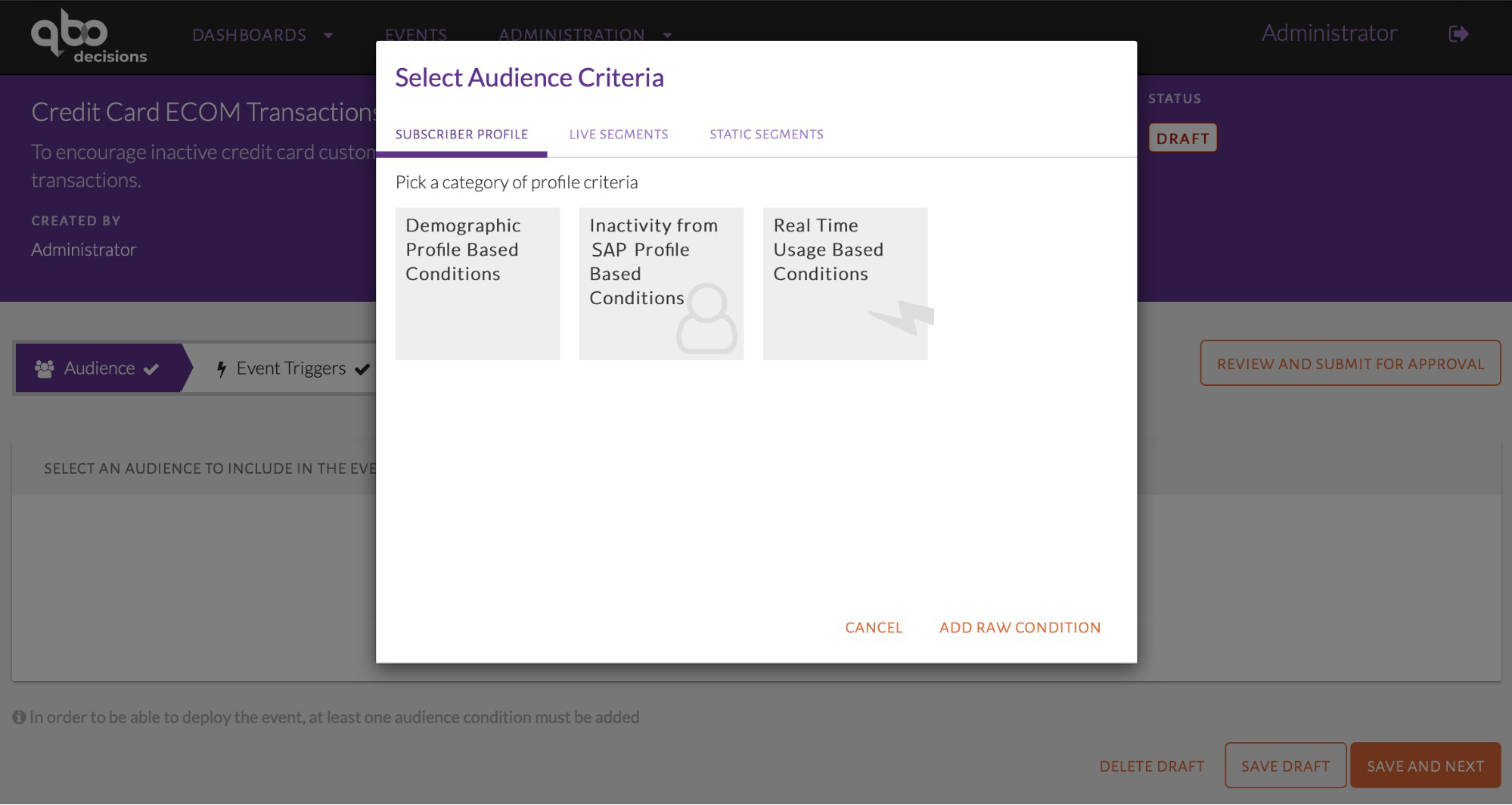The image size is (1512, 805).
Task: Select Real Time Usage Based Conditions card
Action: [x=845, y=284]
